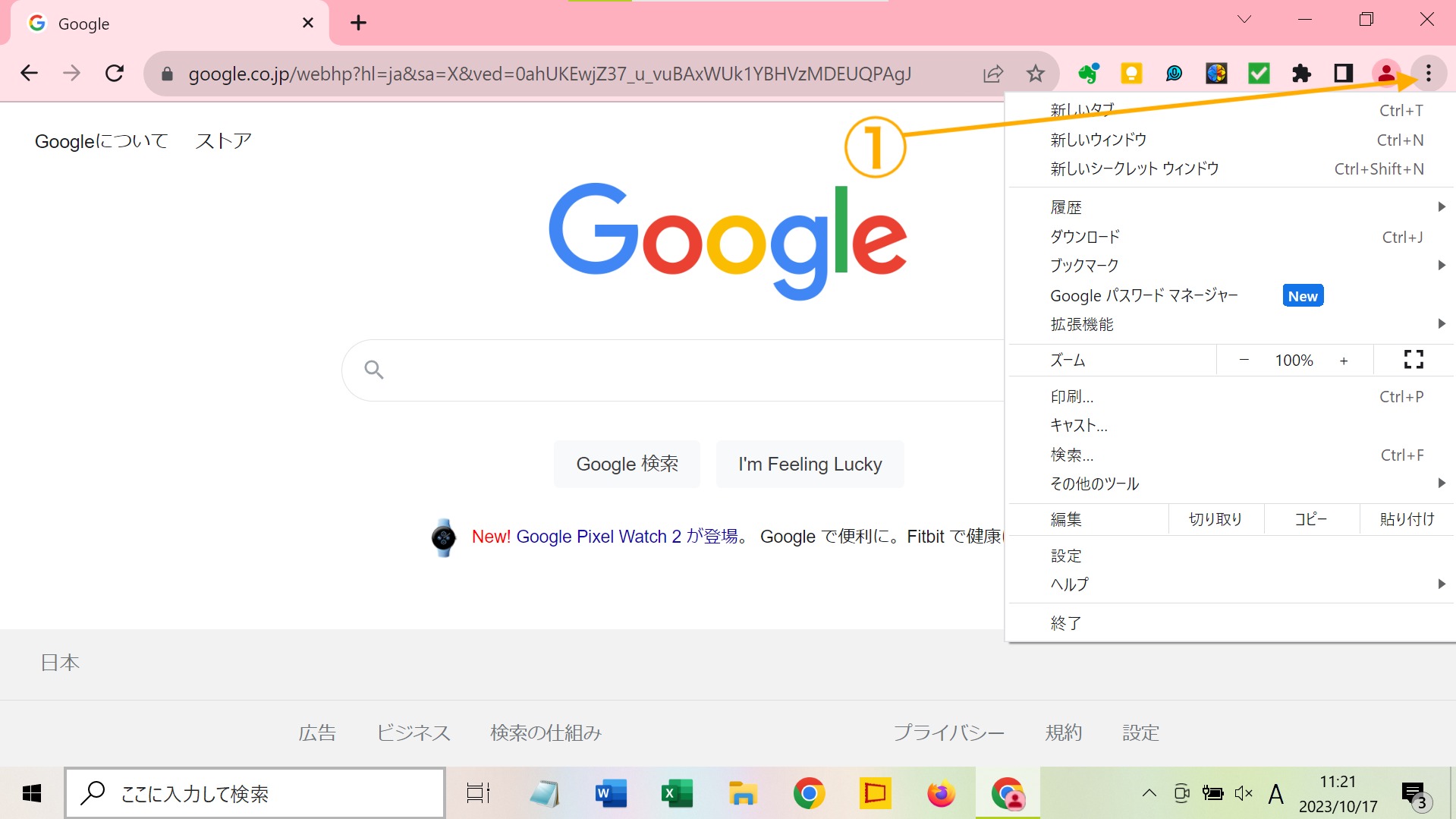Open a new tab with plus button
Image resolution: width=1456 pixels, height=819 pixels.
coord(358,23)
